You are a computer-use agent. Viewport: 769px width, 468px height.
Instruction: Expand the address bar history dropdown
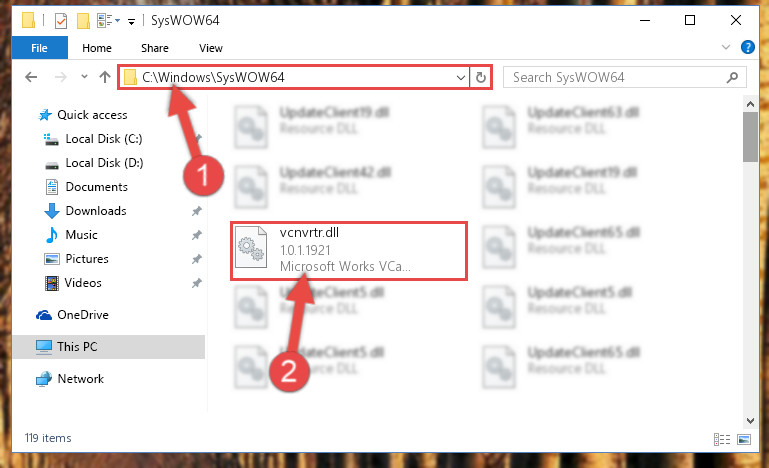461,78
